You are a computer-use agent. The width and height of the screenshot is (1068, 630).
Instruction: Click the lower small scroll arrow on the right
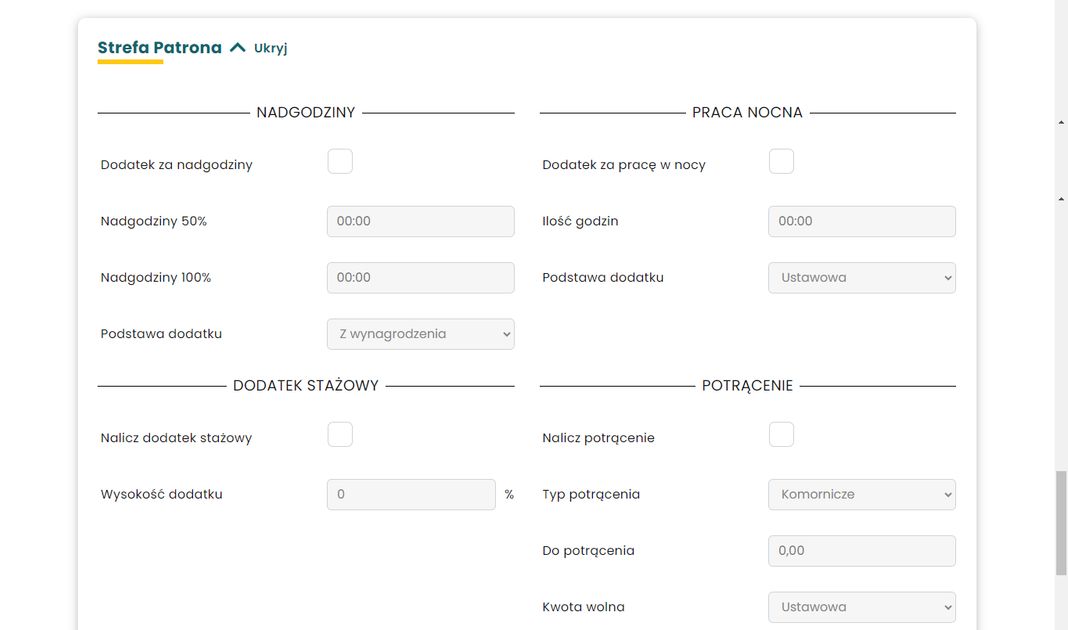[x=1061, y=199]
